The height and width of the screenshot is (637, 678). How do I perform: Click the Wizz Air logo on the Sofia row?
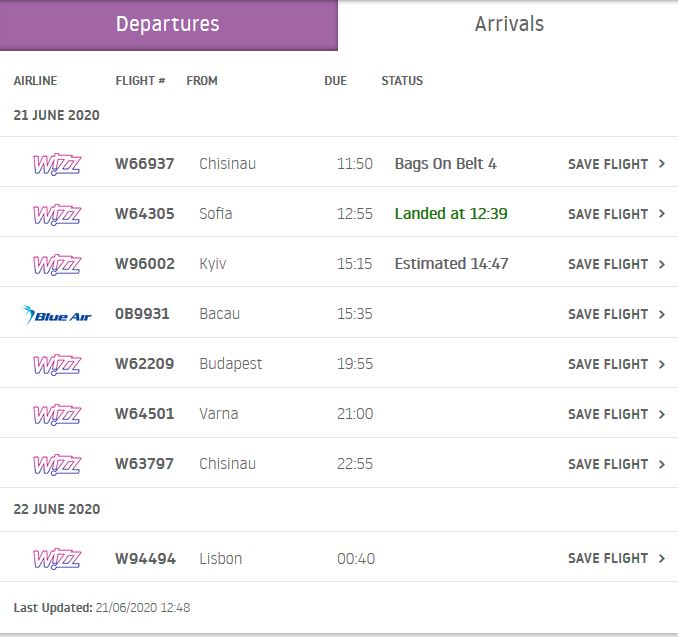point(57,214)
